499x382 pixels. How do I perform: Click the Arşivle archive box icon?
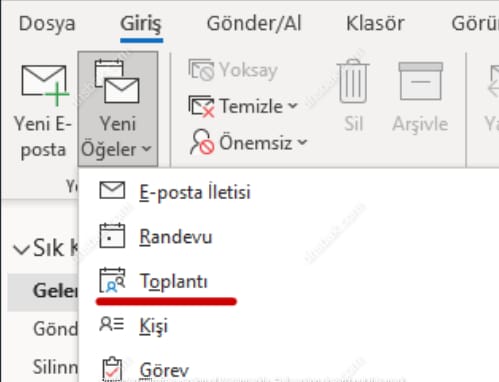click(421, 81)
